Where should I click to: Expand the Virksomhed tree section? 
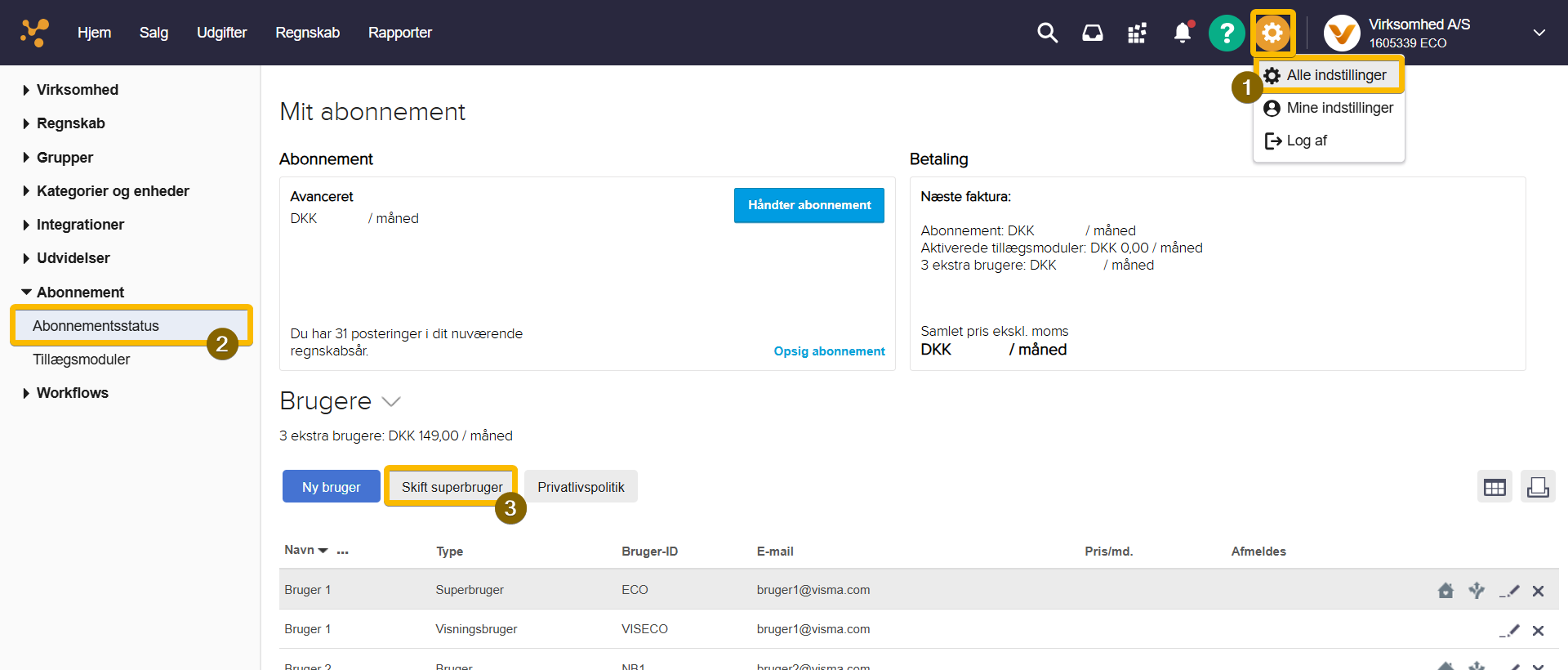(26, 90)
